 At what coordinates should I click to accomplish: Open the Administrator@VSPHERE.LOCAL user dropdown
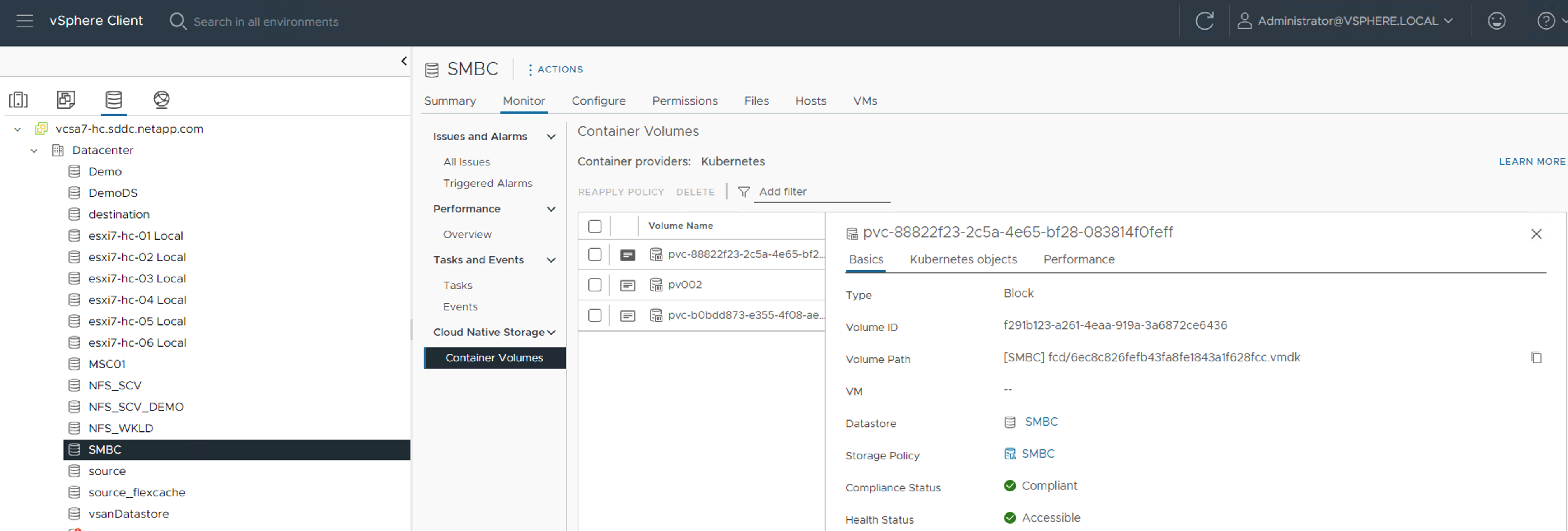1347,21
